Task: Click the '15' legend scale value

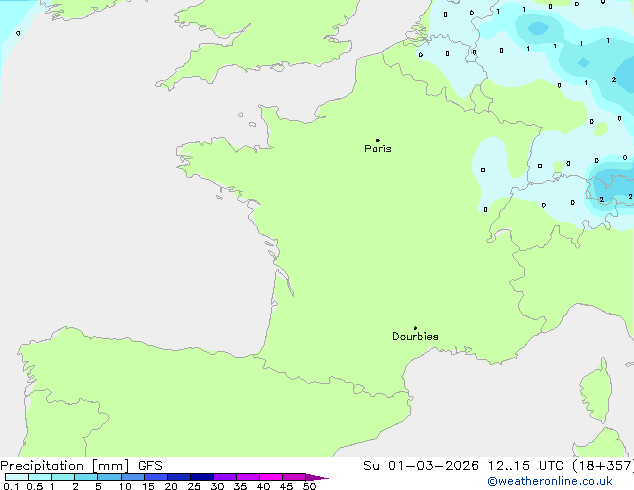Action: (x=148, y=486)
